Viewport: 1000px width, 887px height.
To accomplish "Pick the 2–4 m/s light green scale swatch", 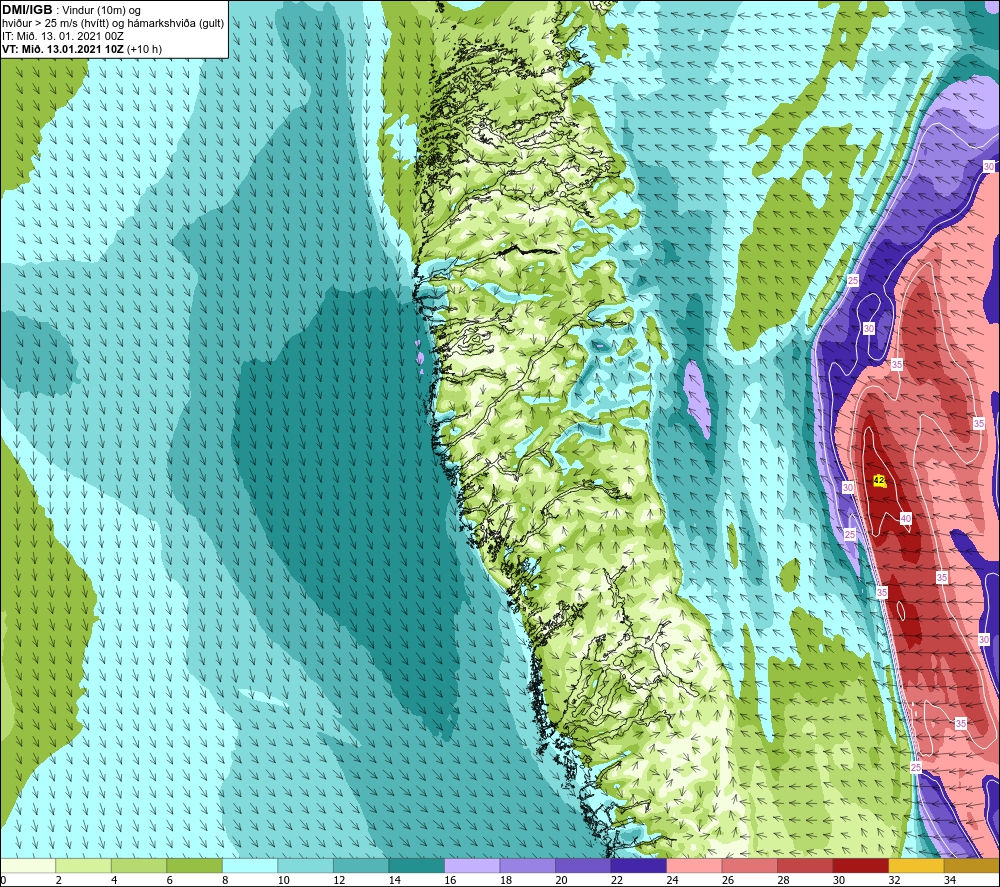I will (x=84, y=865).
